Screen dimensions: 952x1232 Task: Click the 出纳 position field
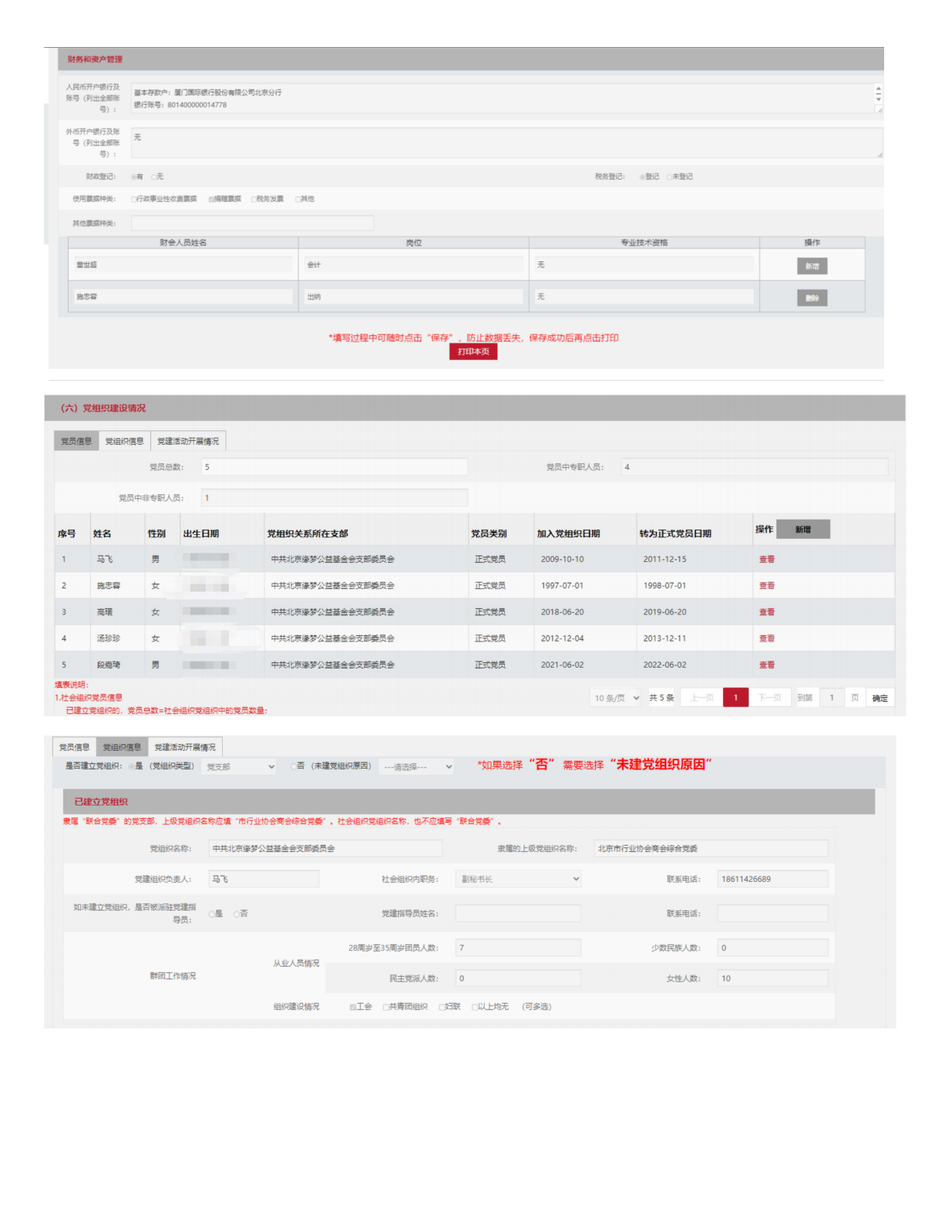tap(414, 297)
